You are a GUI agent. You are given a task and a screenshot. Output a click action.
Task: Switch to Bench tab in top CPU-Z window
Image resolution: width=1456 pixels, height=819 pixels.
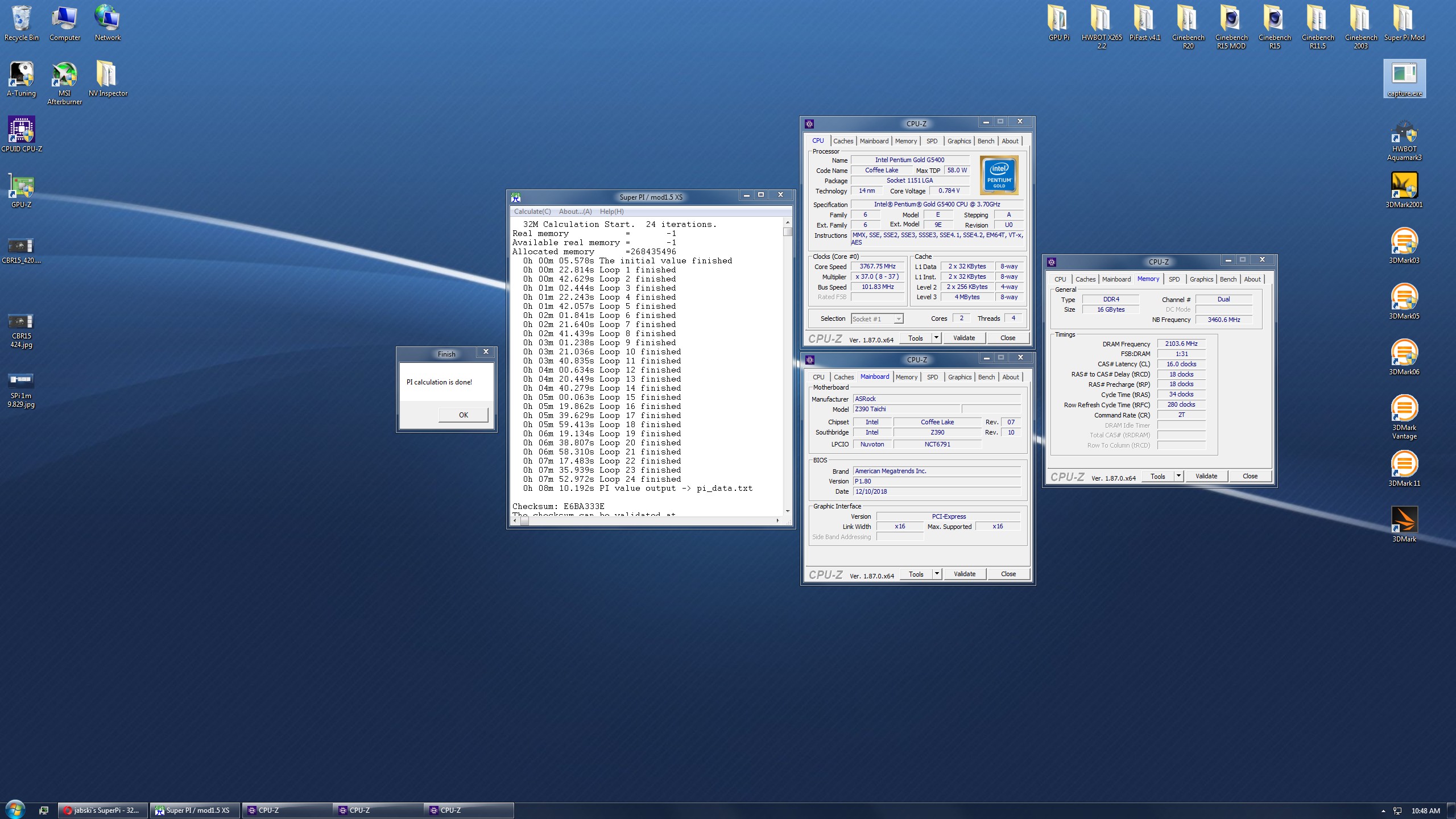coord(986,141)
